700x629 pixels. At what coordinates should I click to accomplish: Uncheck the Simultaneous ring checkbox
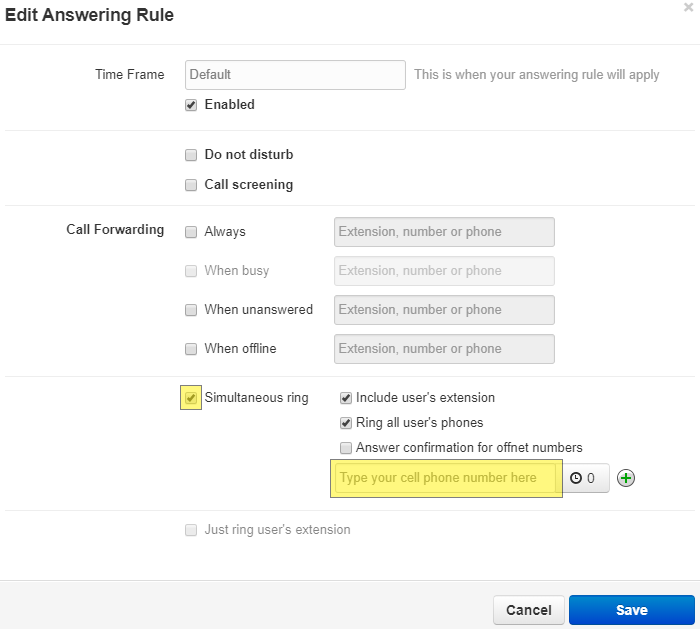[191, 398]
